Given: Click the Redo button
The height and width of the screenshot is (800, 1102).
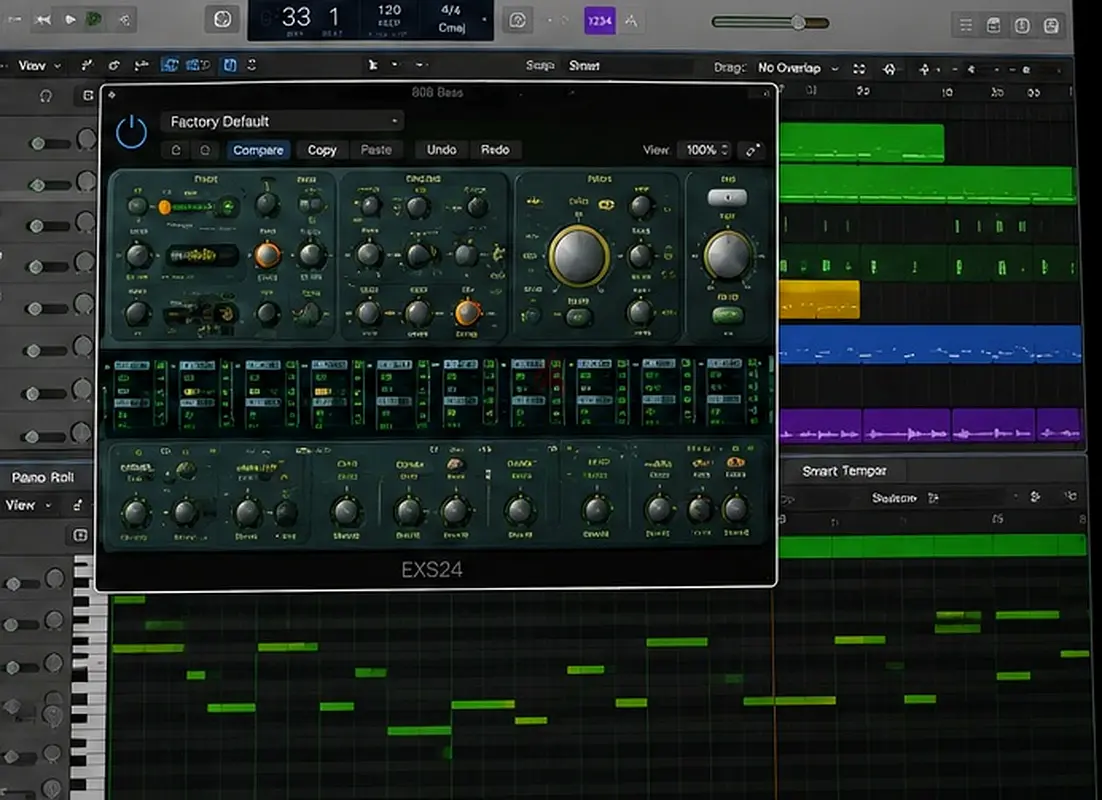Looking at the screenshot, I should (495, 150).
